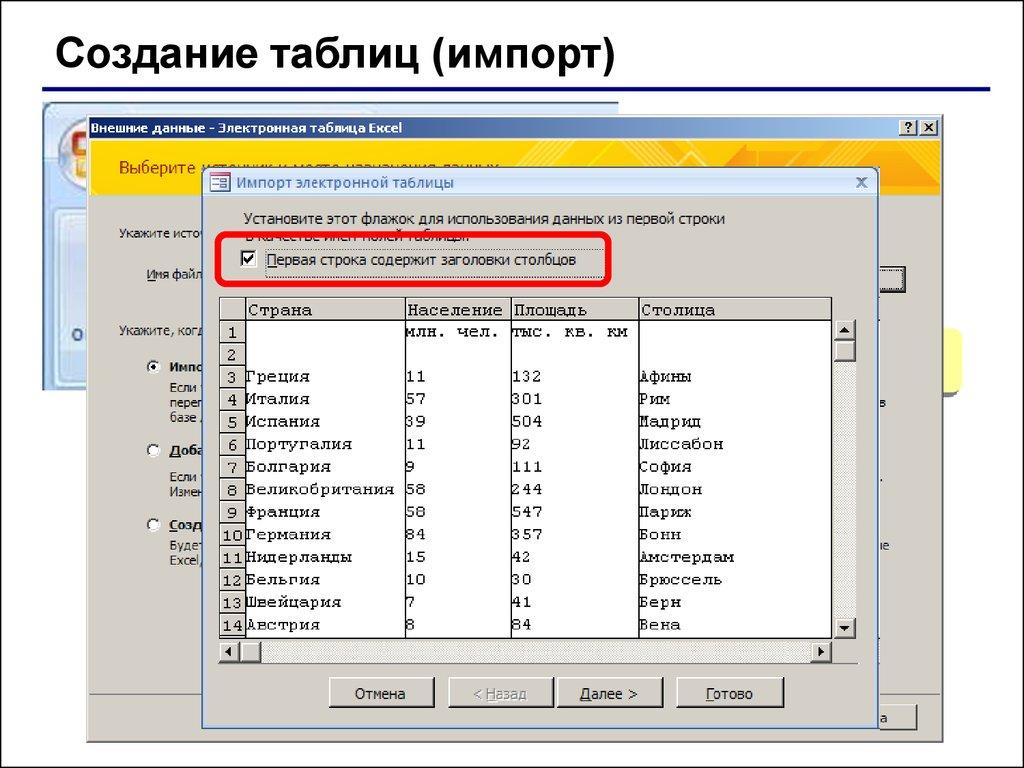Select the Импорт radio button in background window
This screenshot has width=1024, height=768.
point(153,366)
